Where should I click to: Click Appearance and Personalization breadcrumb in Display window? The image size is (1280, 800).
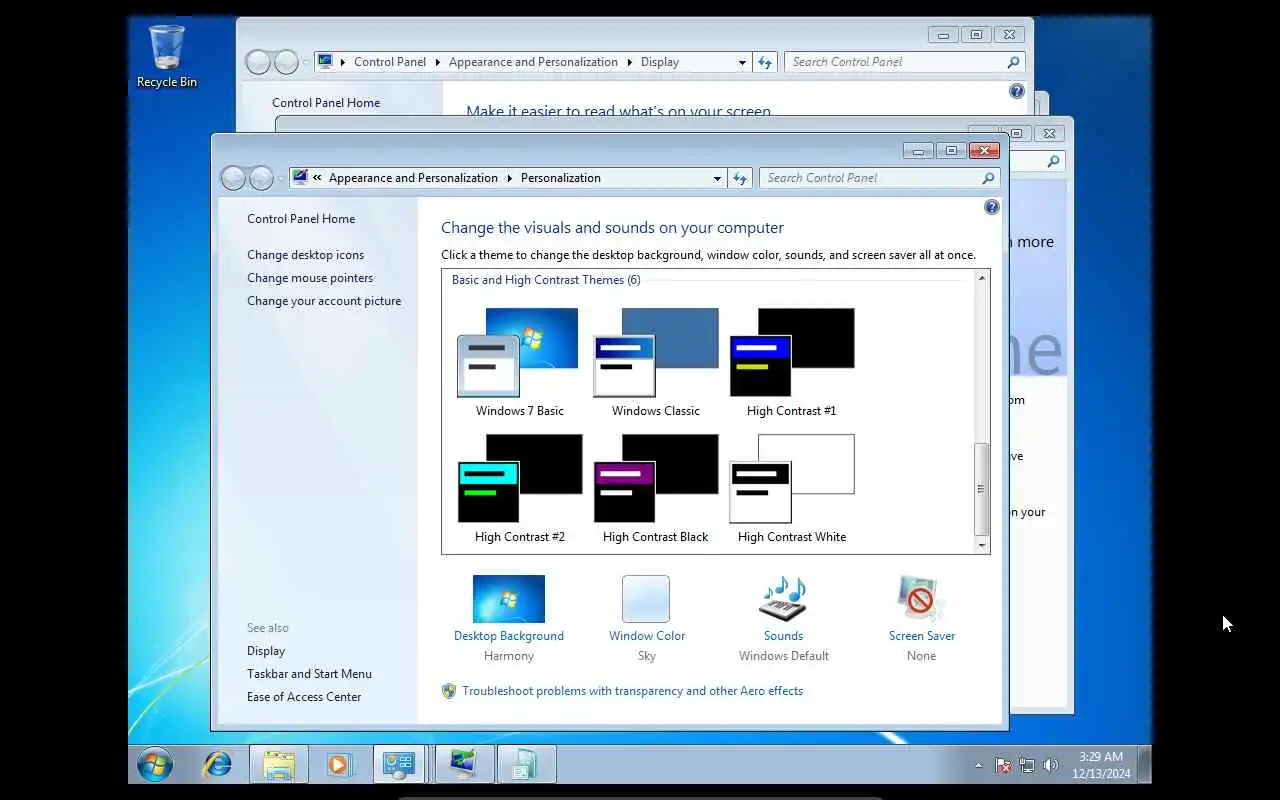[x=533, y=62]
